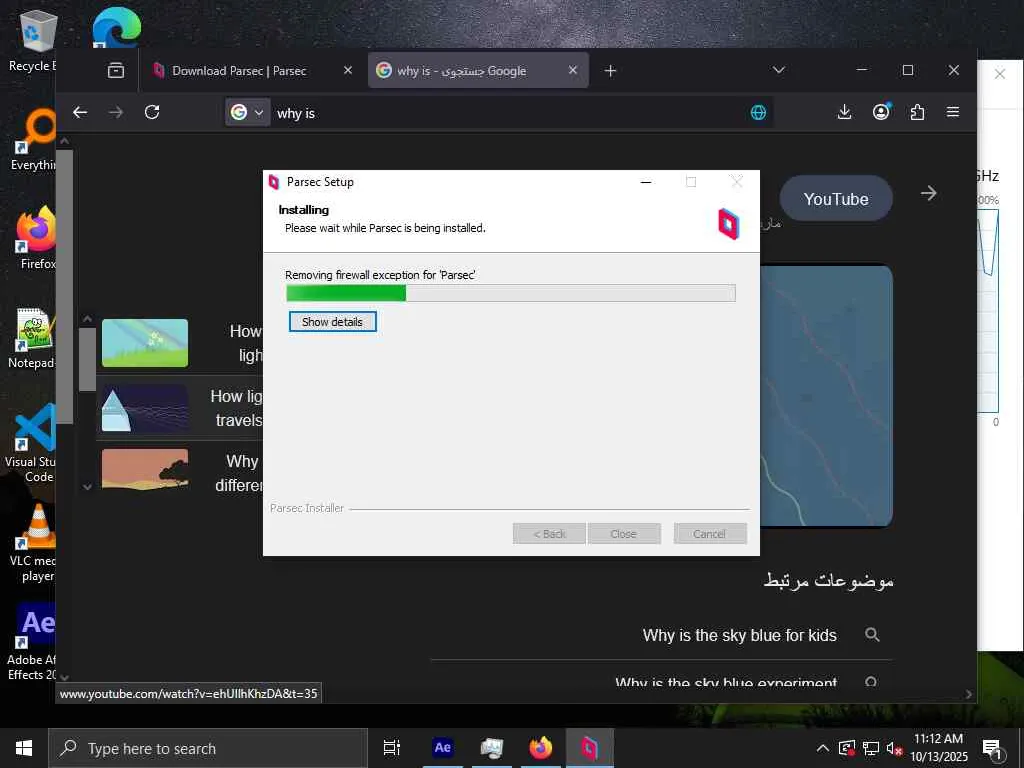This screenshot has height=768, width=1024.
Task: Click the installation progress bar in Parsec Setup
Action: pyautogui.click(x=511, y=293)
